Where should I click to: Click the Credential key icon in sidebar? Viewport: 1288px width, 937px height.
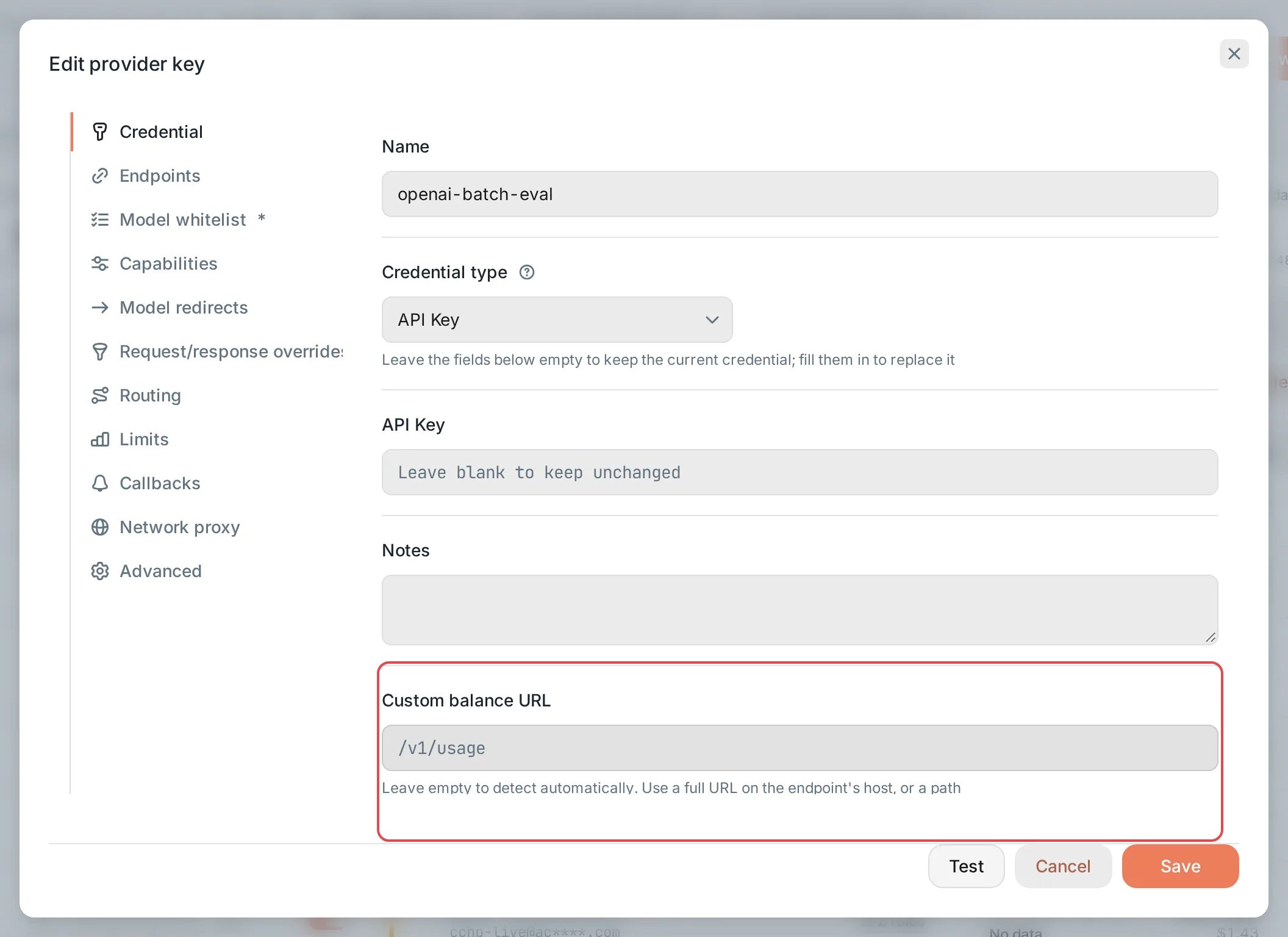click(100, 132)
